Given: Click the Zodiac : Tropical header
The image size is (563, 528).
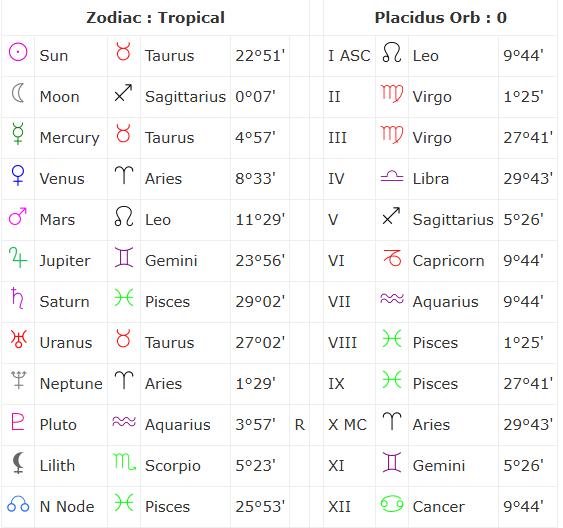Looking at the screenshot, I should (155, 18).
